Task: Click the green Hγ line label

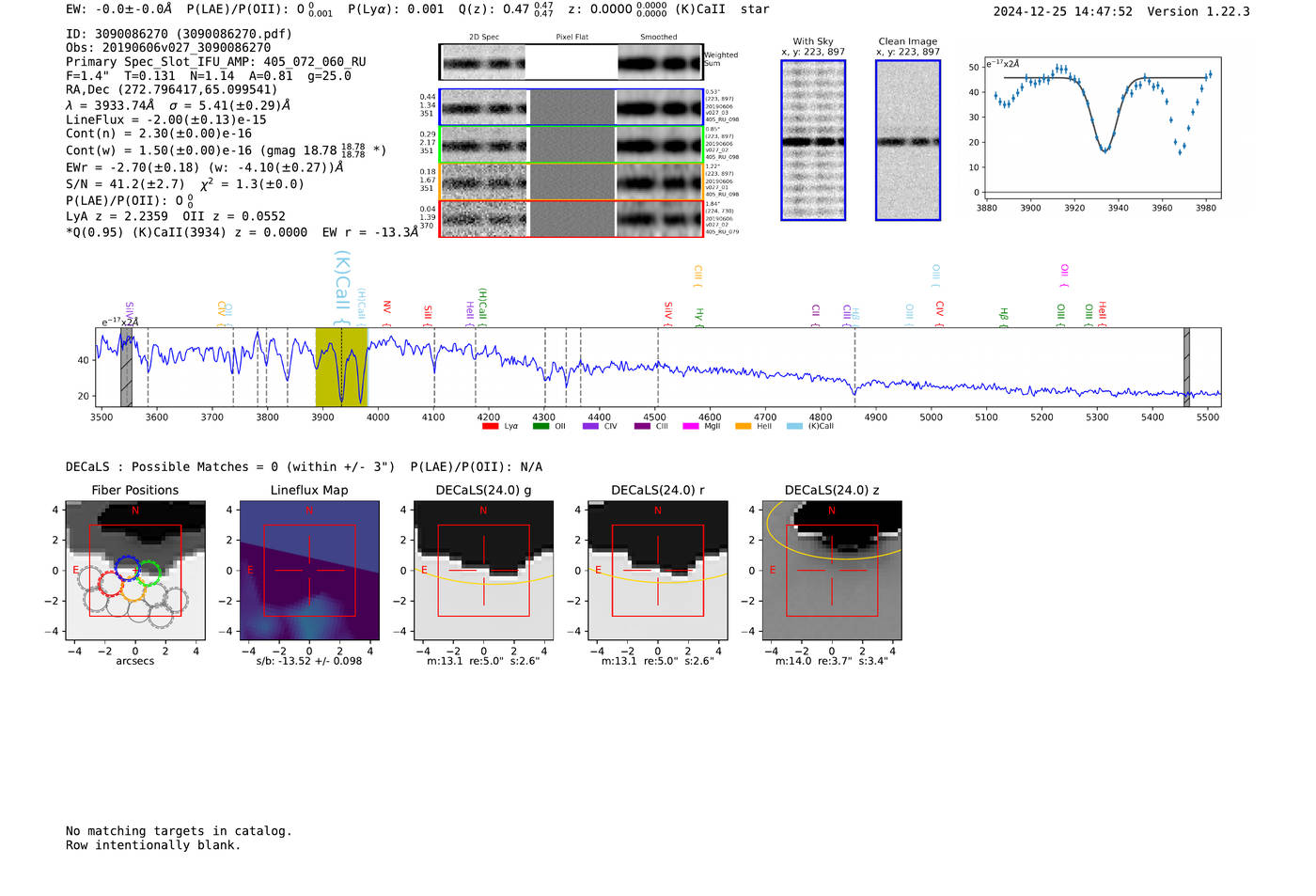Action: click(x=698, y=316)
